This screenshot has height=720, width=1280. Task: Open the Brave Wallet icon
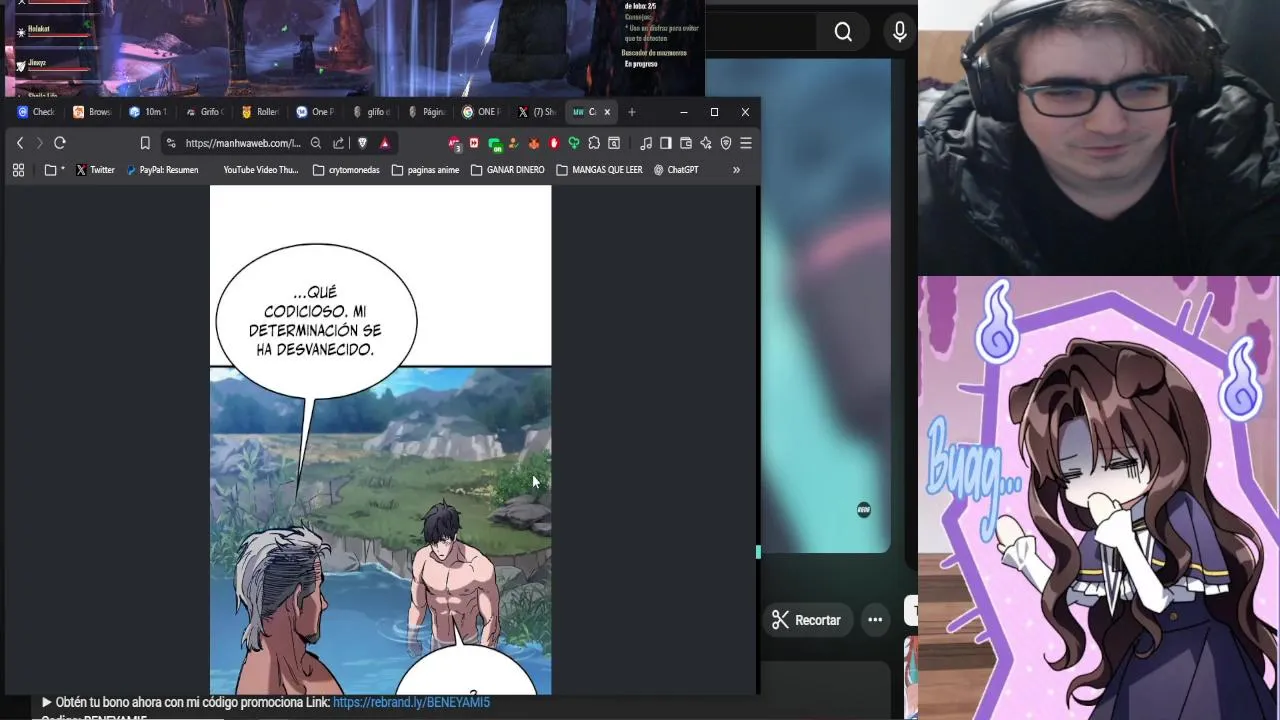pyautogui.click(x=686, y=143)
